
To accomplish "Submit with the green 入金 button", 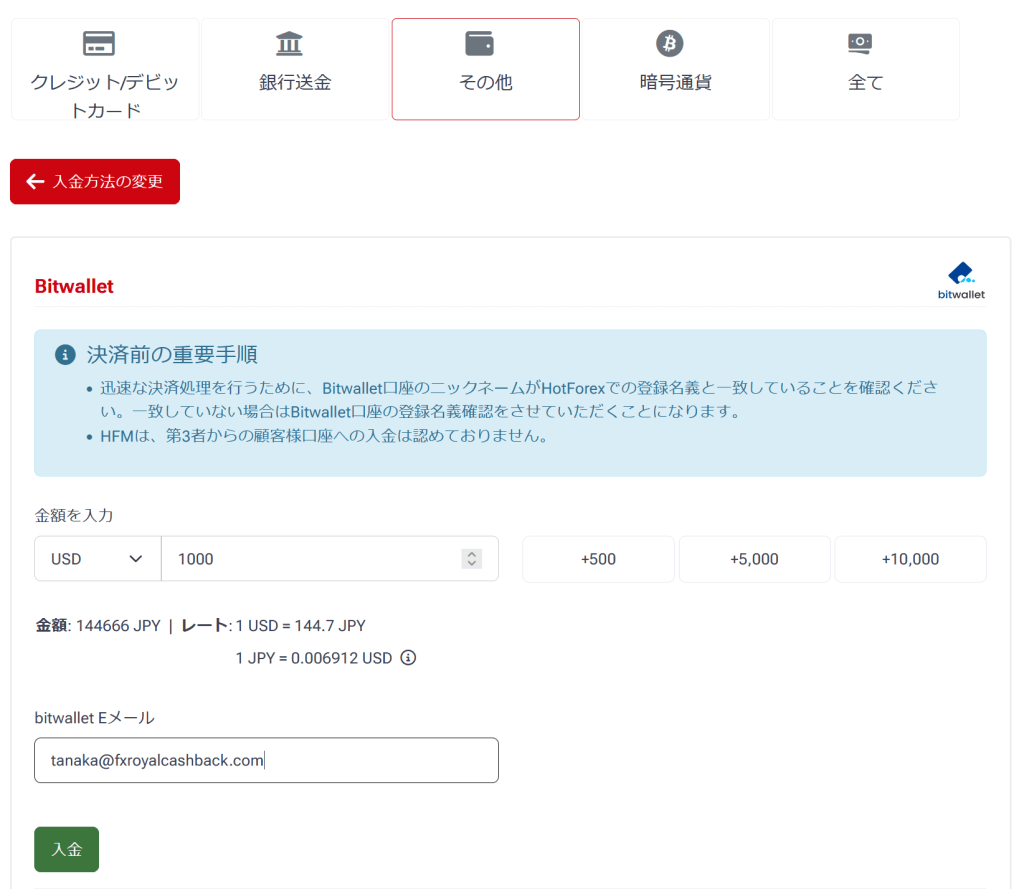I will pos(67,849).
